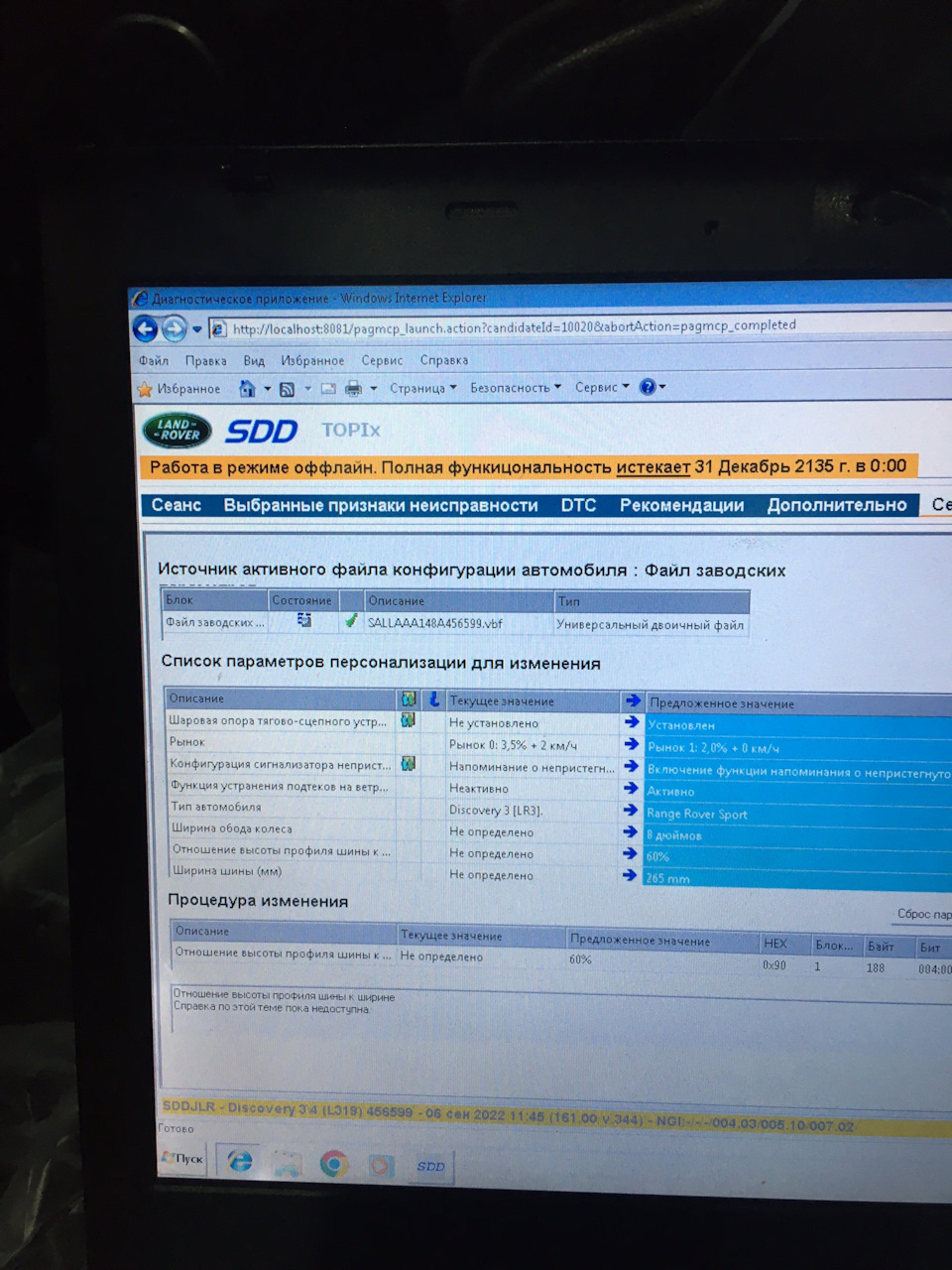Select proposed value Range Rover Sport
This screenshot has width=952, height=1270.
(697, 814)
